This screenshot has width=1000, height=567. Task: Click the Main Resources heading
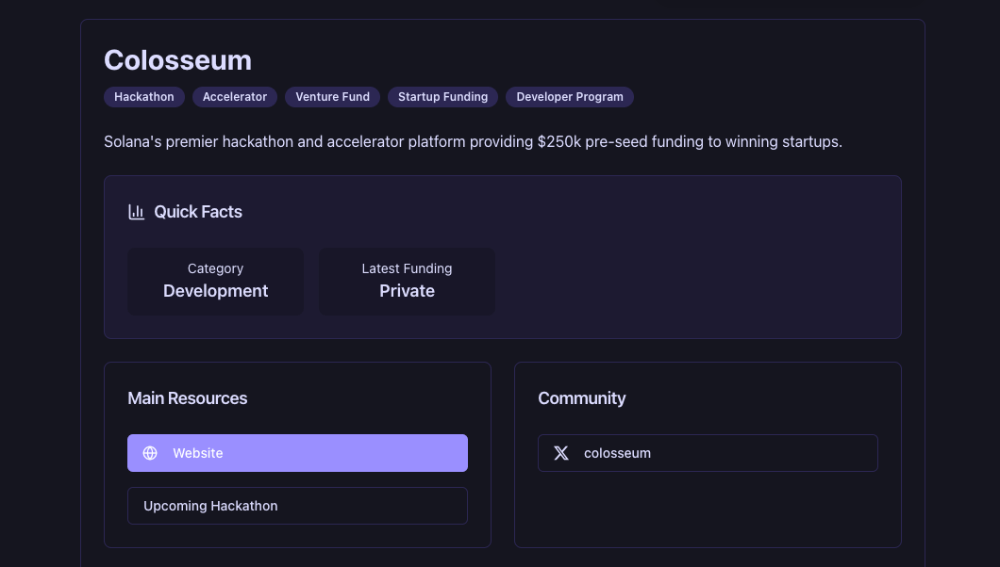pyautogui.click(x=187, y=398)
